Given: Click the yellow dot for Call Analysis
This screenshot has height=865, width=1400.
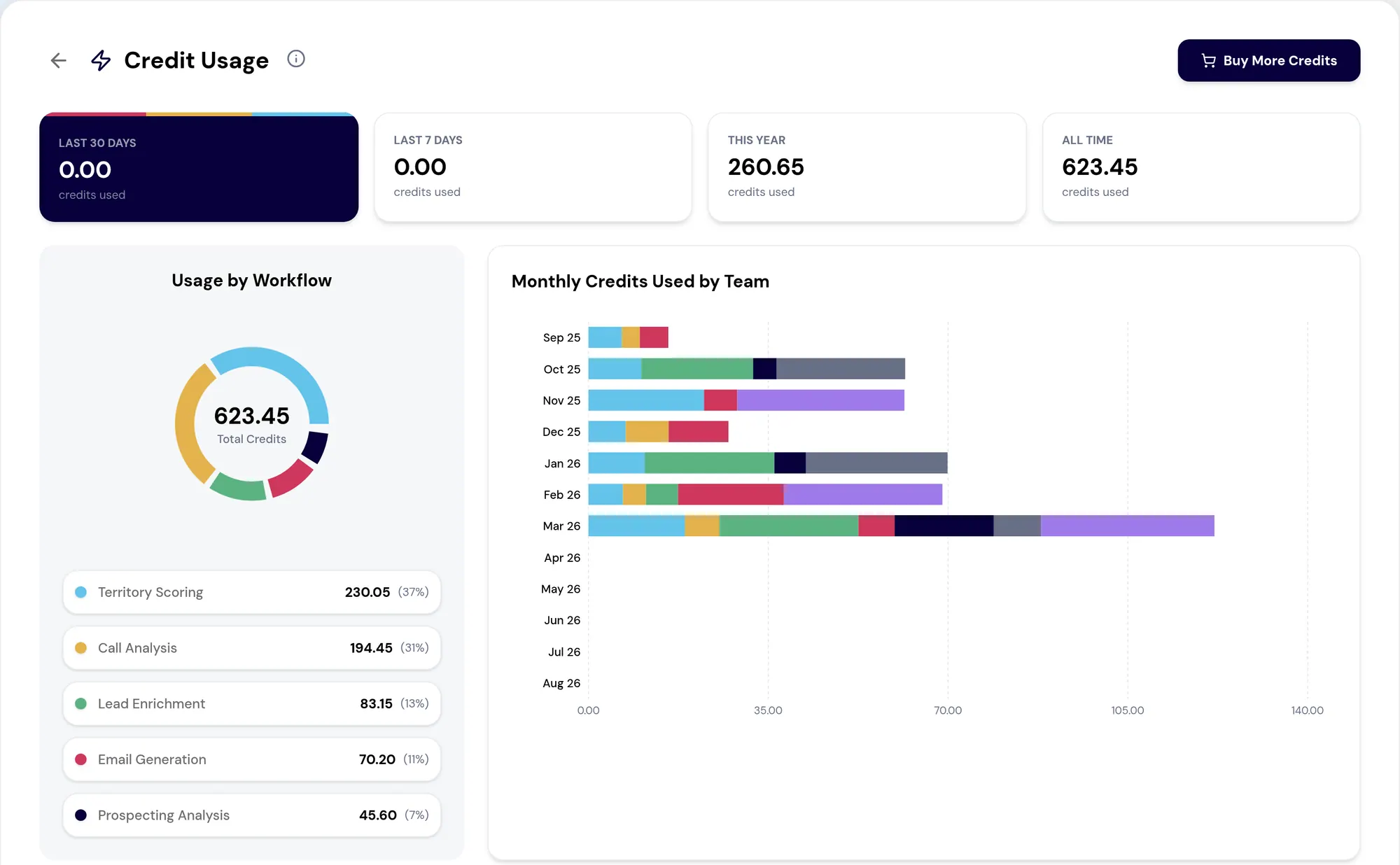Looking at the screenshot, I should click(80, 648).
